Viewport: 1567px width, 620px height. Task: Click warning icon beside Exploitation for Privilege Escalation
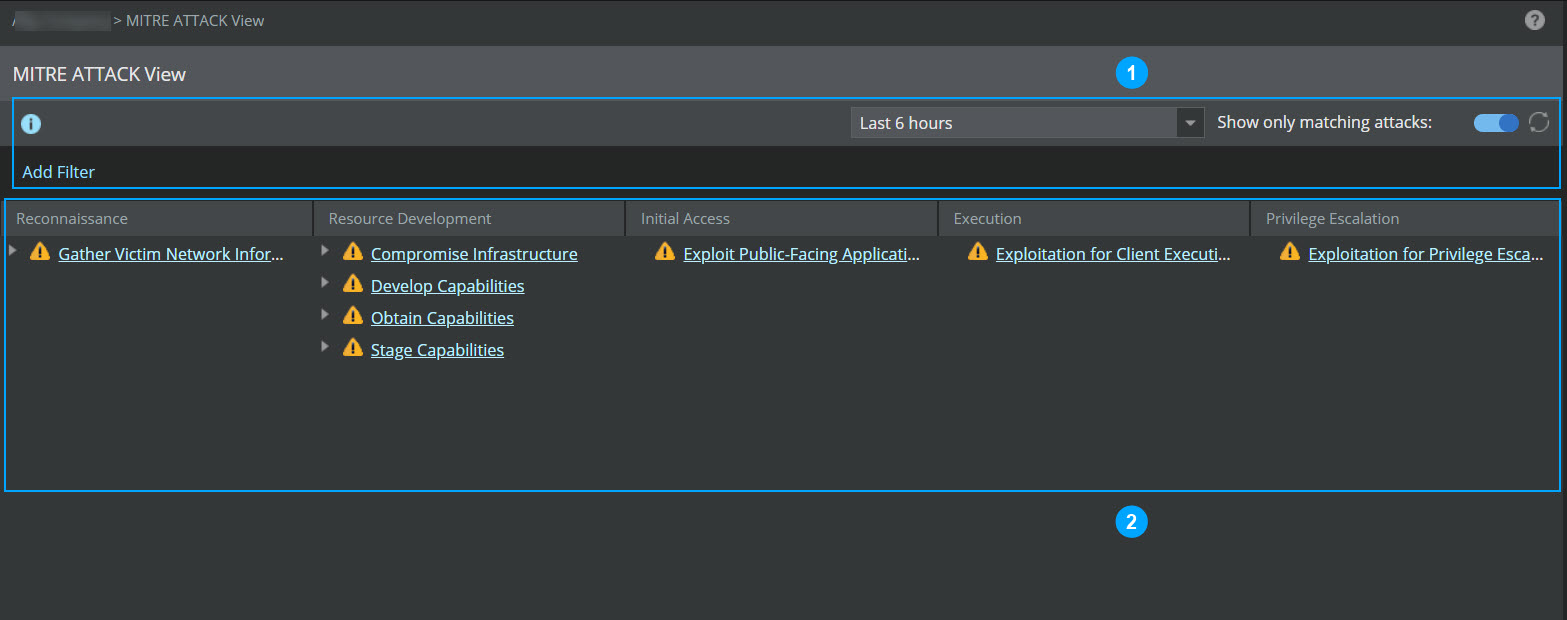(x=1290, y=252)
